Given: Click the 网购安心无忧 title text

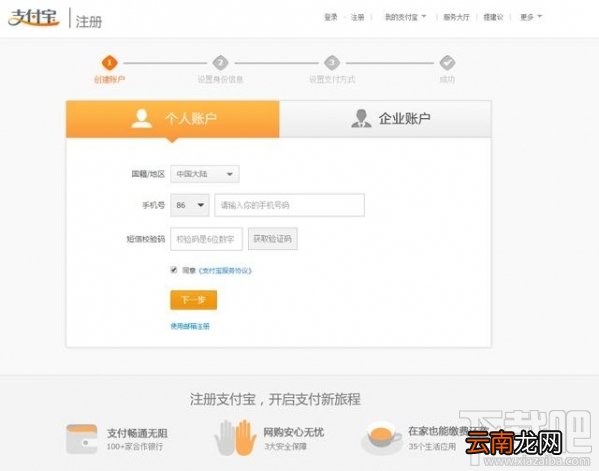Looking at the screenshot, I should click(294, 432).
